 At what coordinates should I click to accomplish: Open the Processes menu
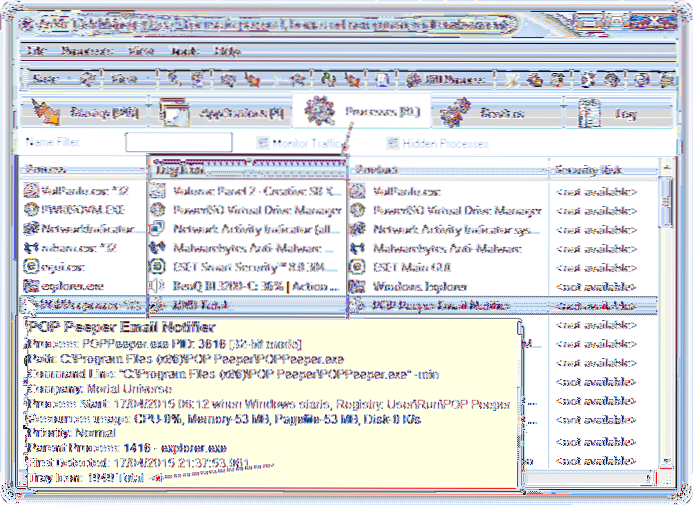tap(87, 50)
